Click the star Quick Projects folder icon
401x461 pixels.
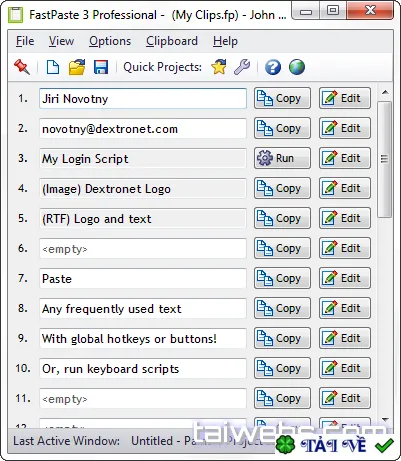(219, 67)
